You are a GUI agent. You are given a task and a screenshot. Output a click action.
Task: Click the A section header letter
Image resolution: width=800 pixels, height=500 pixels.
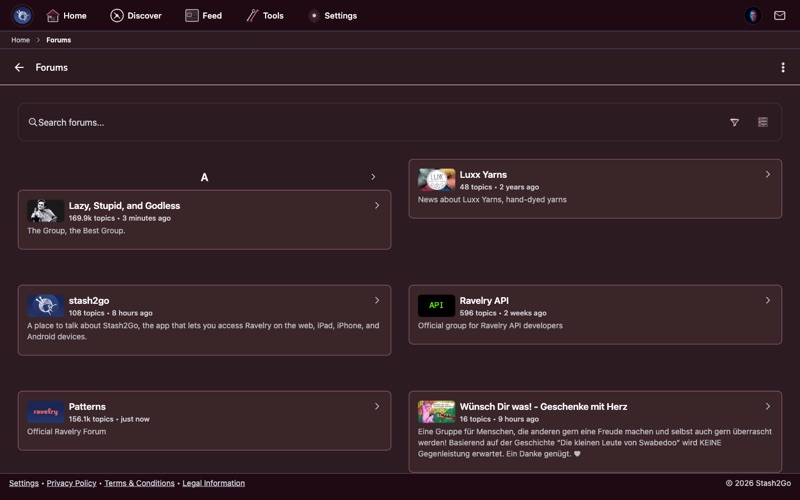(204, 178)
